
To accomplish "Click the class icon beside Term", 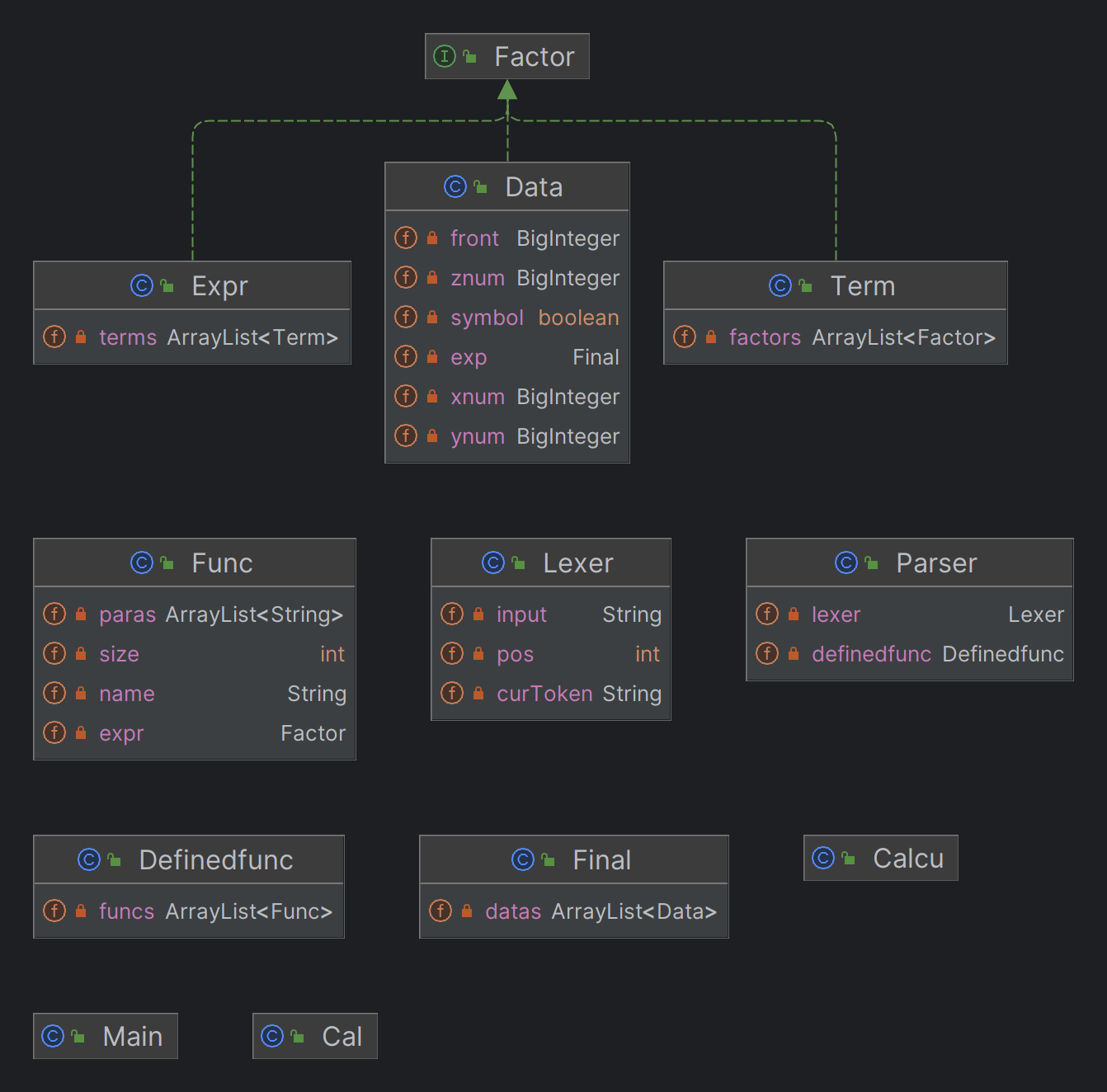I will coord(780,285).
